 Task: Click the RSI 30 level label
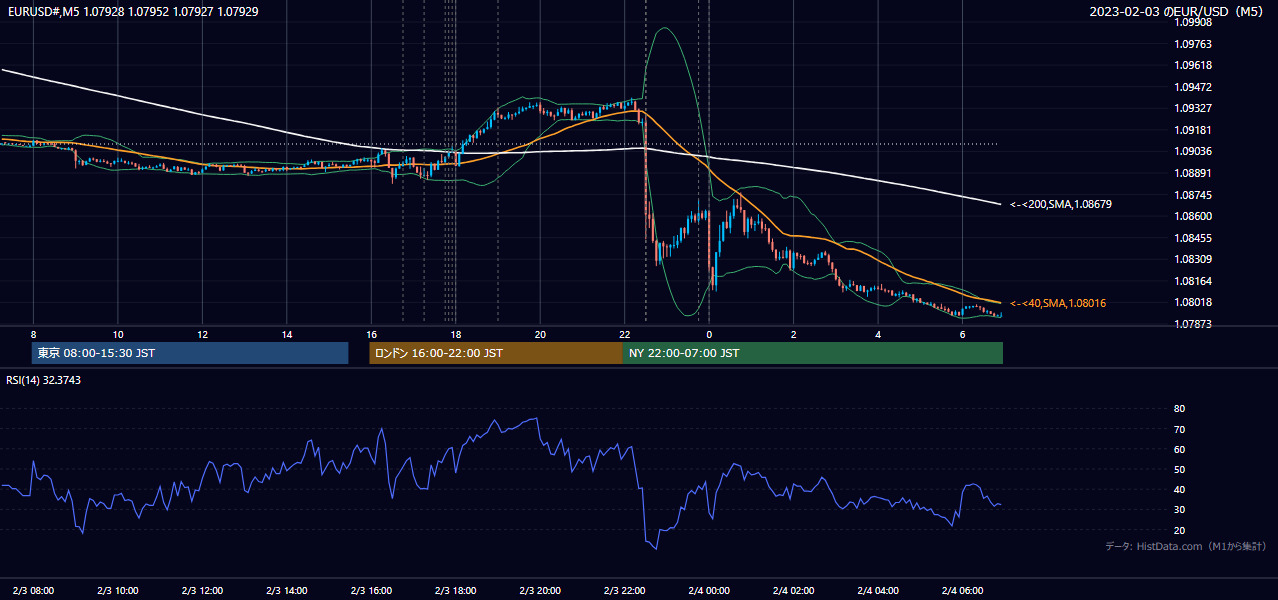tap(1179, 510)
